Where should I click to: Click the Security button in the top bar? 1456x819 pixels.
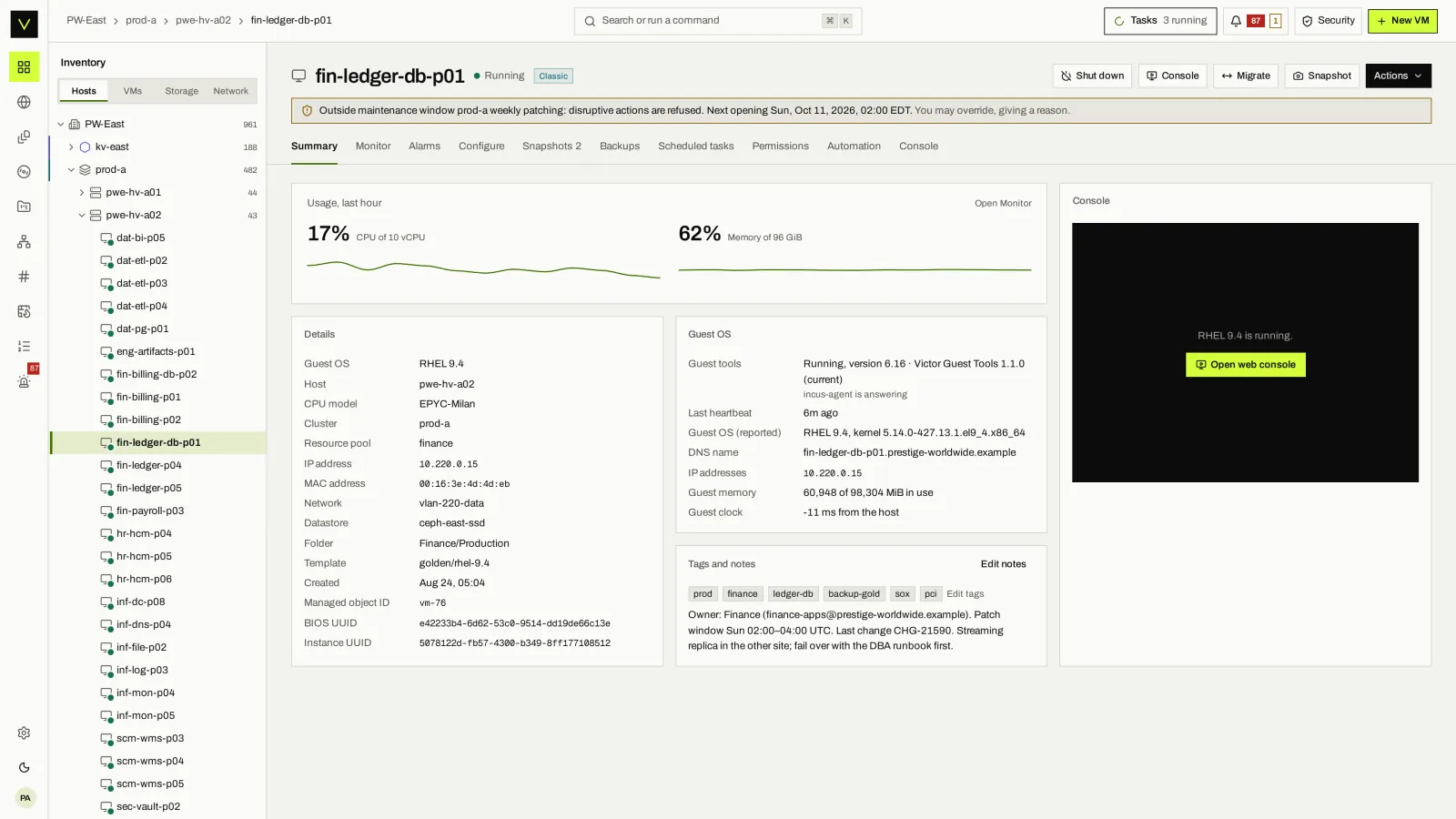(1328, 21)
